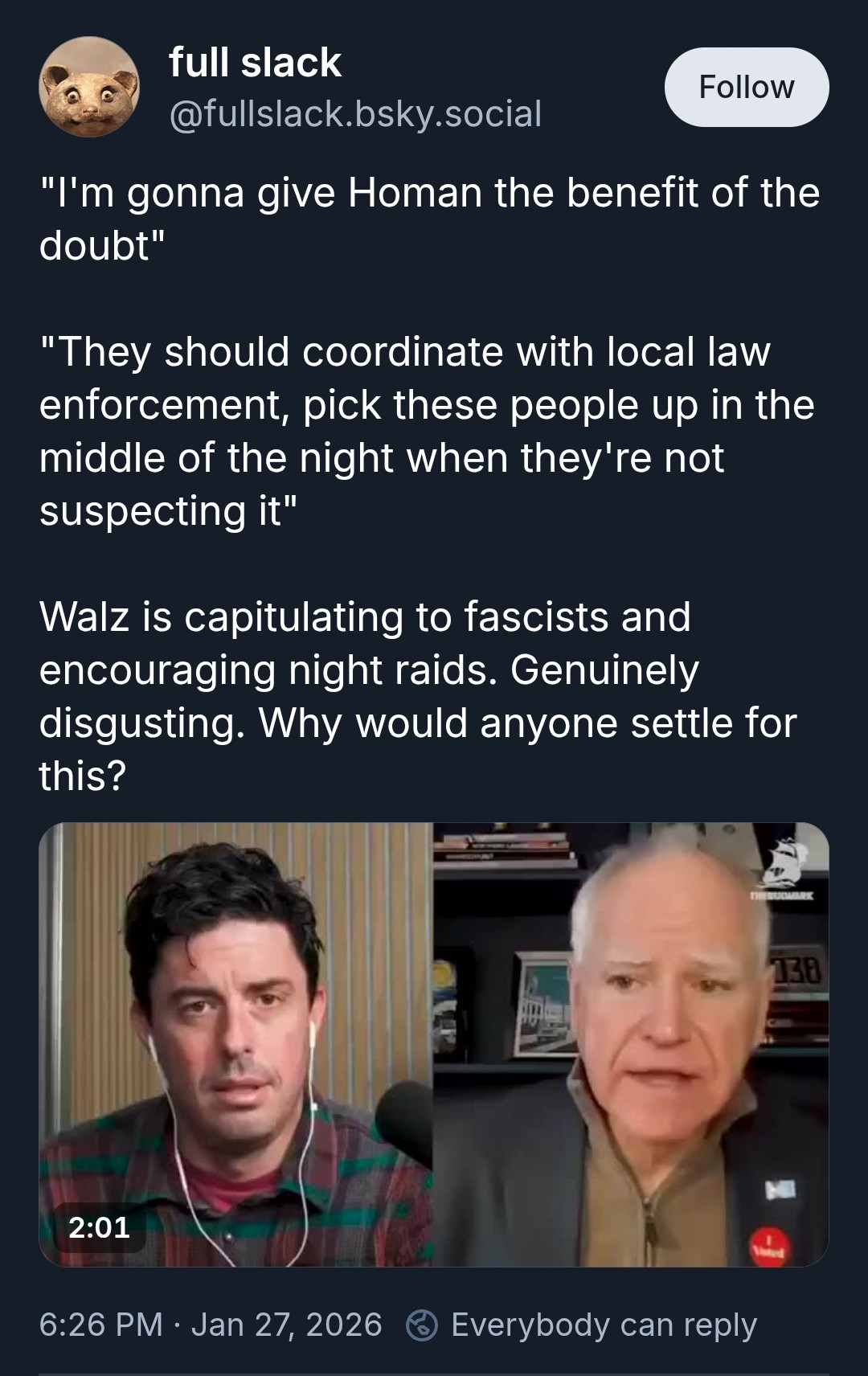Click the coordinate with local law enforcement quote

point(427,431)
